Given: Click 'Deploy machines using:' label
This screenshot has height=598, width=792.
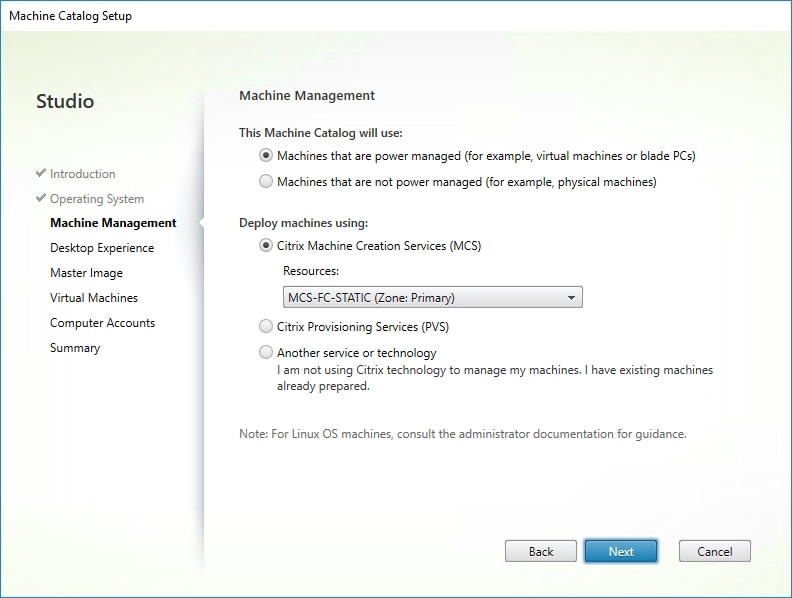Looking at the screenshot, I should pos(304,223).
